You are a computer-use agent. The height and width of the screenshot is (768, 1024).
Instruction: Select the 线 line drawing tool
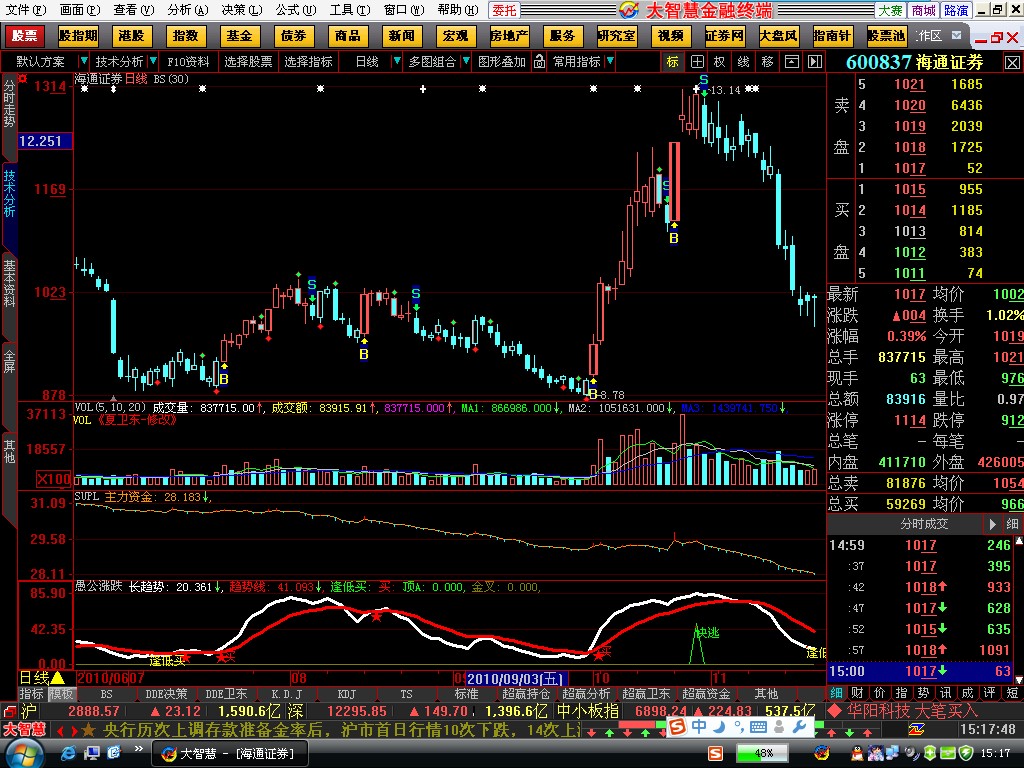[743, 61]
